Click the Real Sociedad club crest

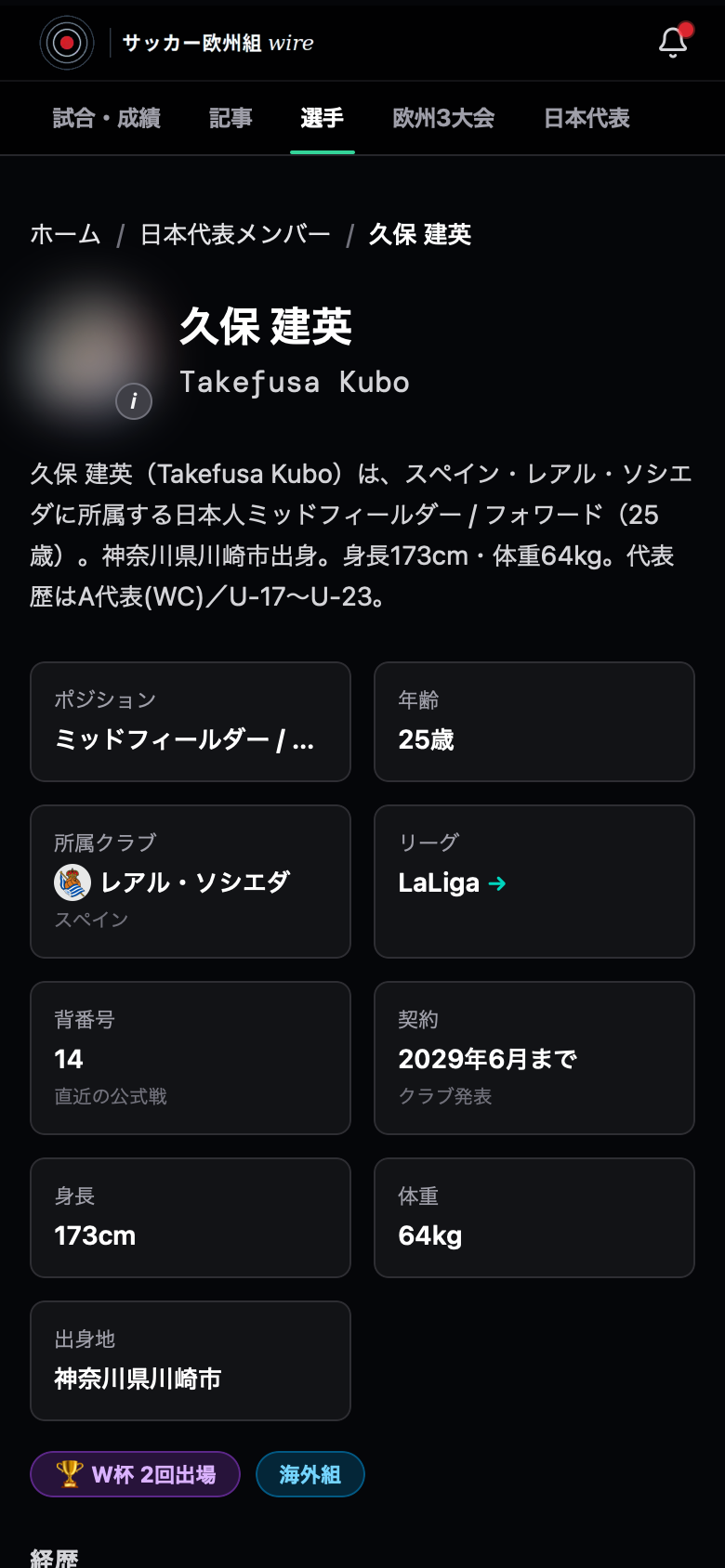coord(72,882)
